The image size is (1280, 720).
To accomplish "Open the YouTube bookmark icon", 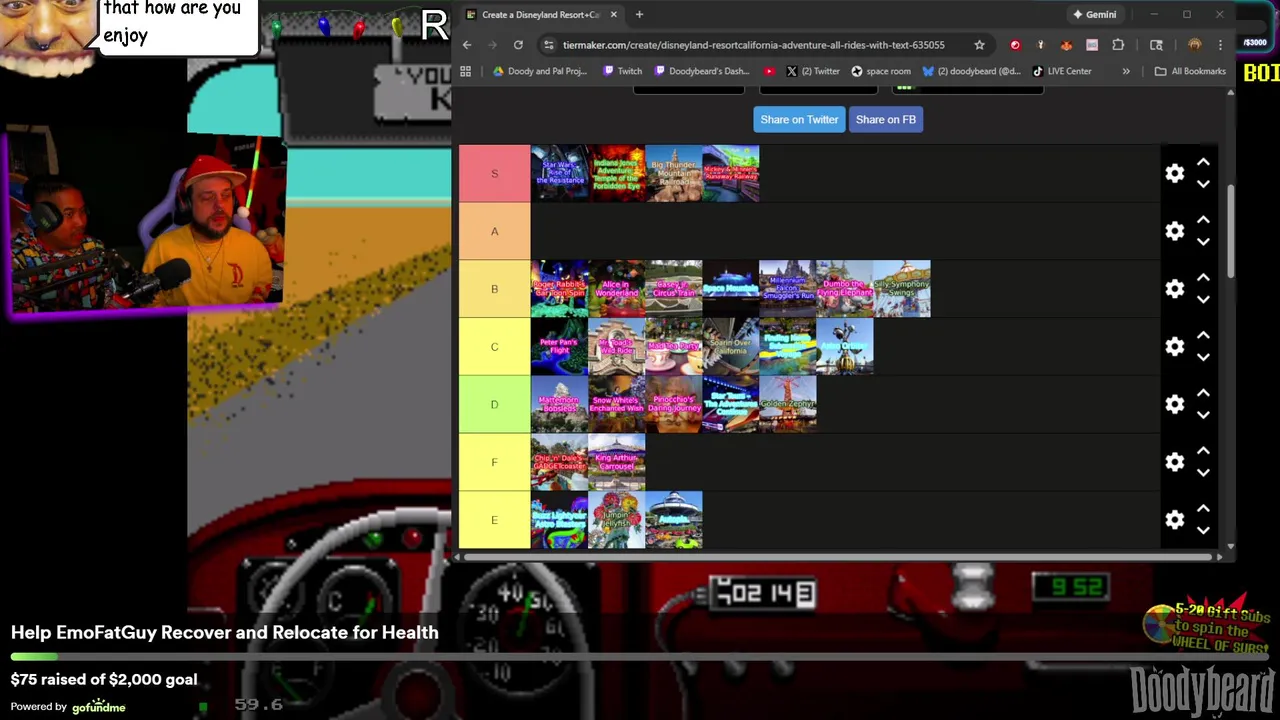I will (769, 71).
